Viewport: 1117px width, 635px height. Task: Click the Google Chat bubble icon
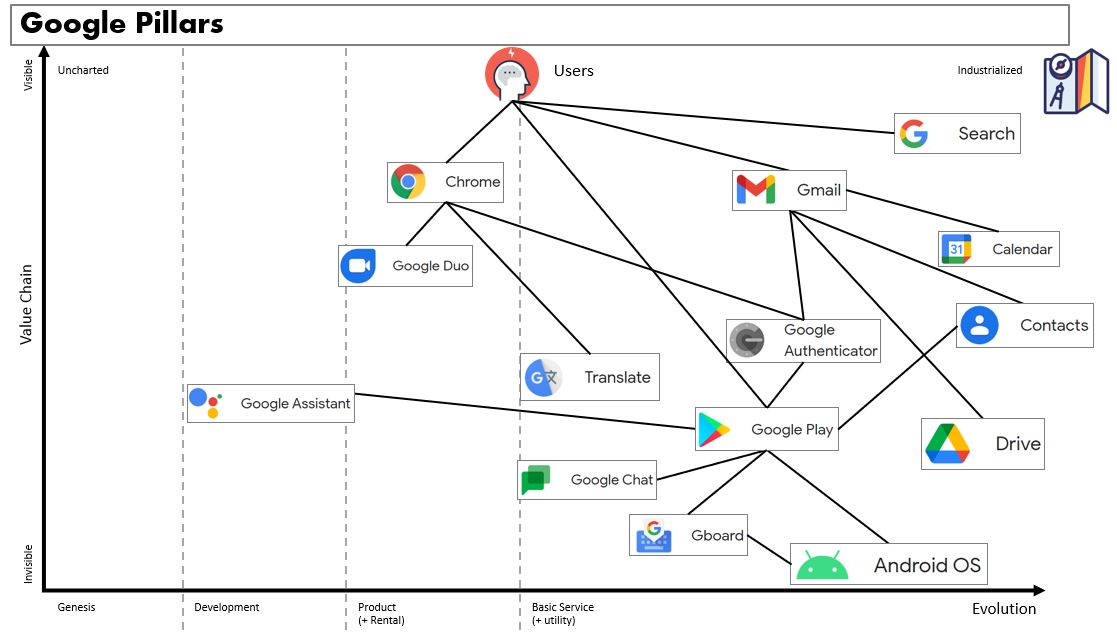(x=535, y=480)
